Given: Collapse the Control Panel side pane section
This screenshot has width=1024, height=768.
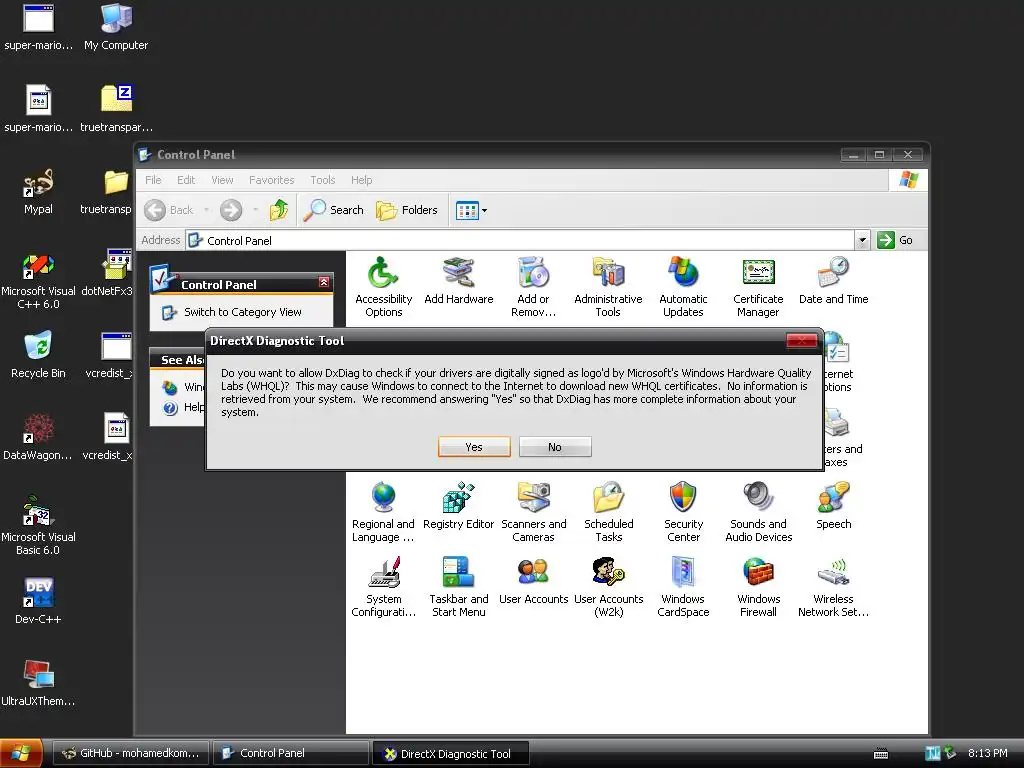Looking at the screenshot, I should (x=324, y=282).
